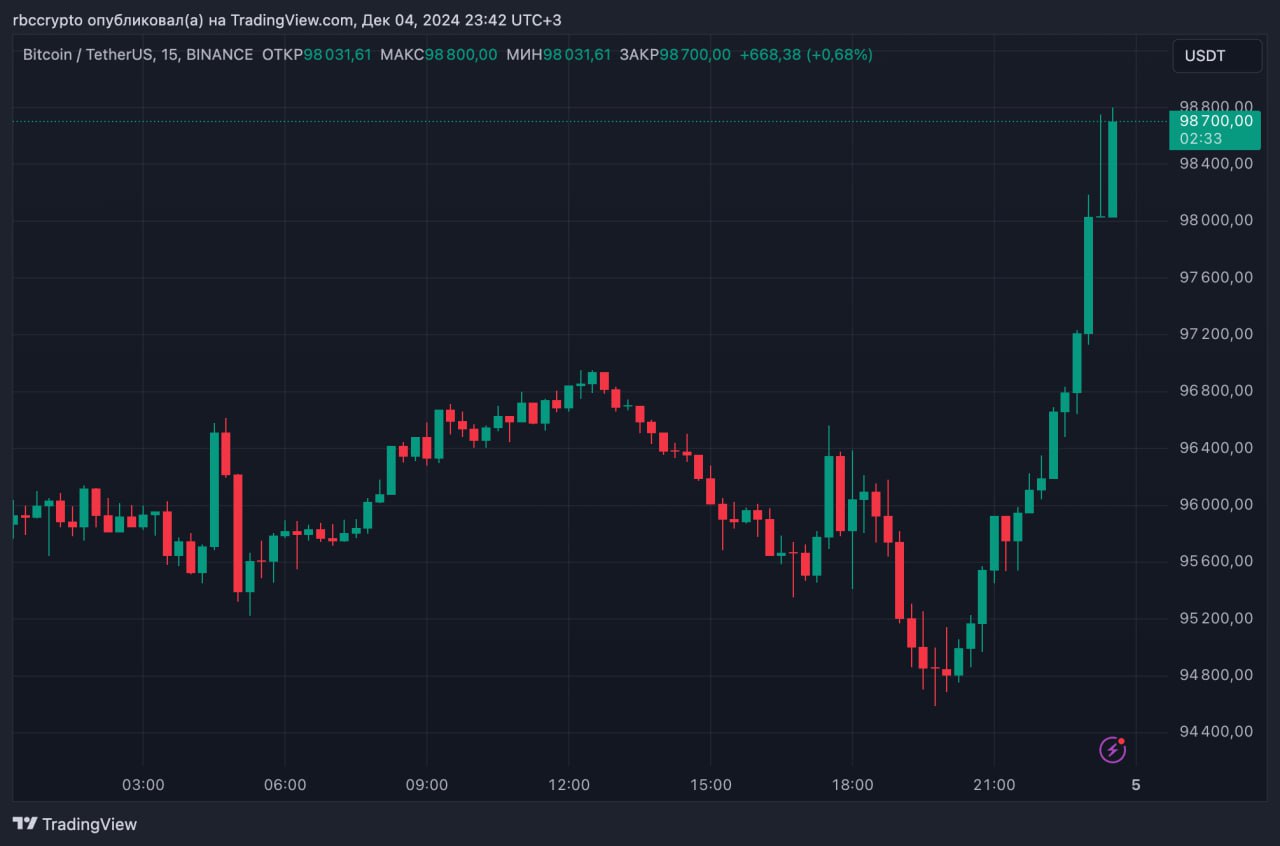The width and height of the screenshot is (1280, 846).
Task: Click the 96 000,00 price axis label
Action: tap(1215, 504)
